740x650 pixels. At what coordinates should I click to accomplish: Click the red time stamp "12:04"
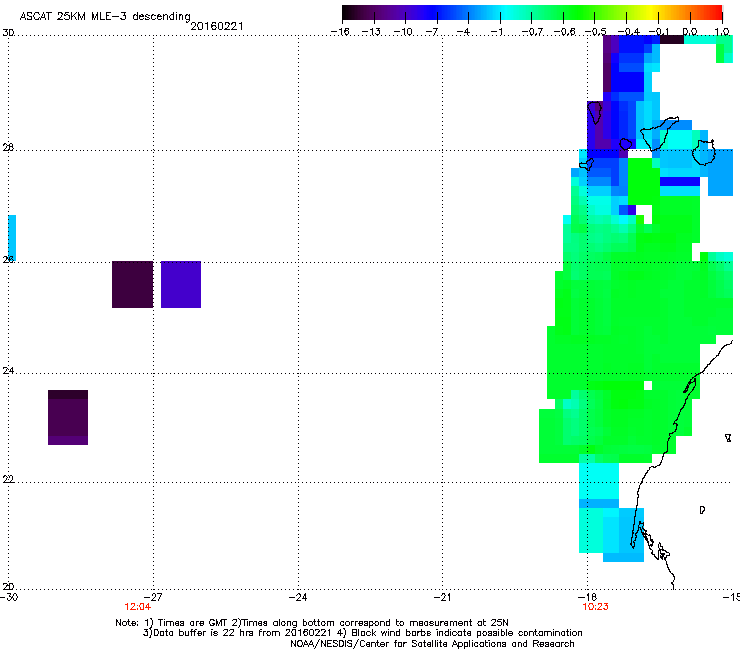point(137,607)
